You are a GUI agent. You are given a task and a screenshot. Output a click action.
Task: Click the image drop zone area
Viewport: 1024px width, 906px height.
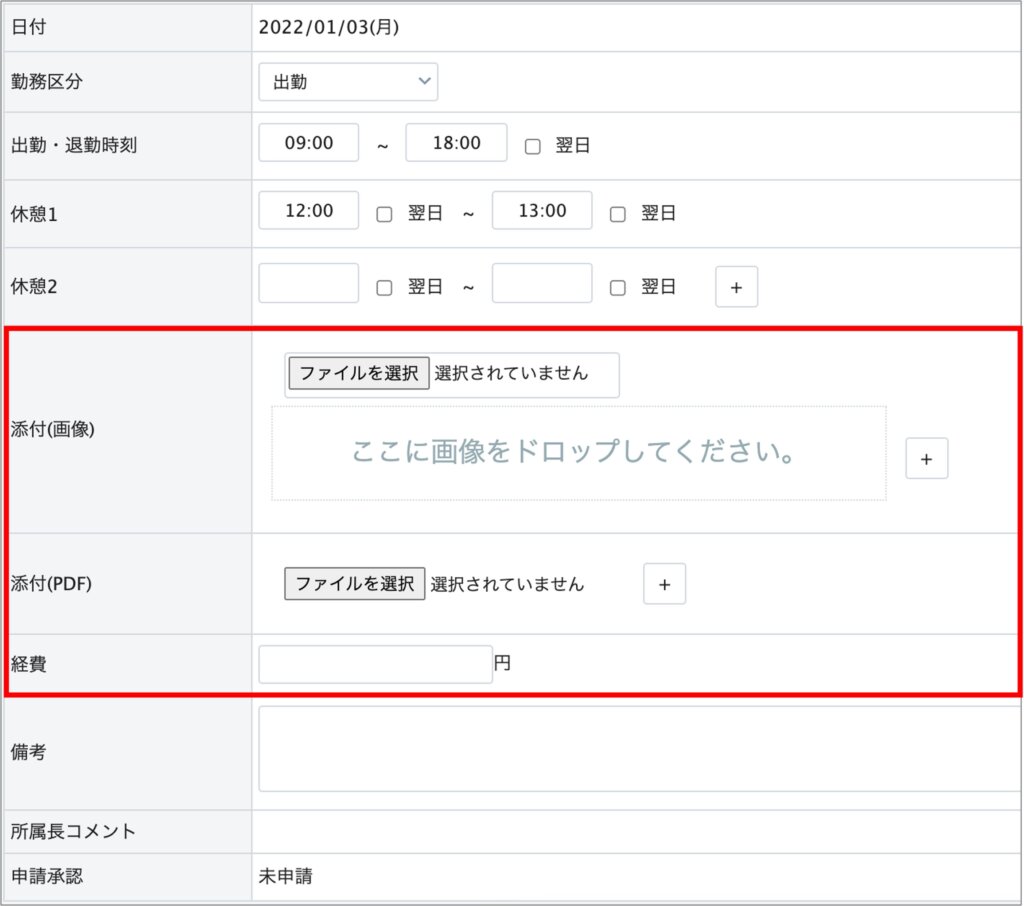[578, 453]
